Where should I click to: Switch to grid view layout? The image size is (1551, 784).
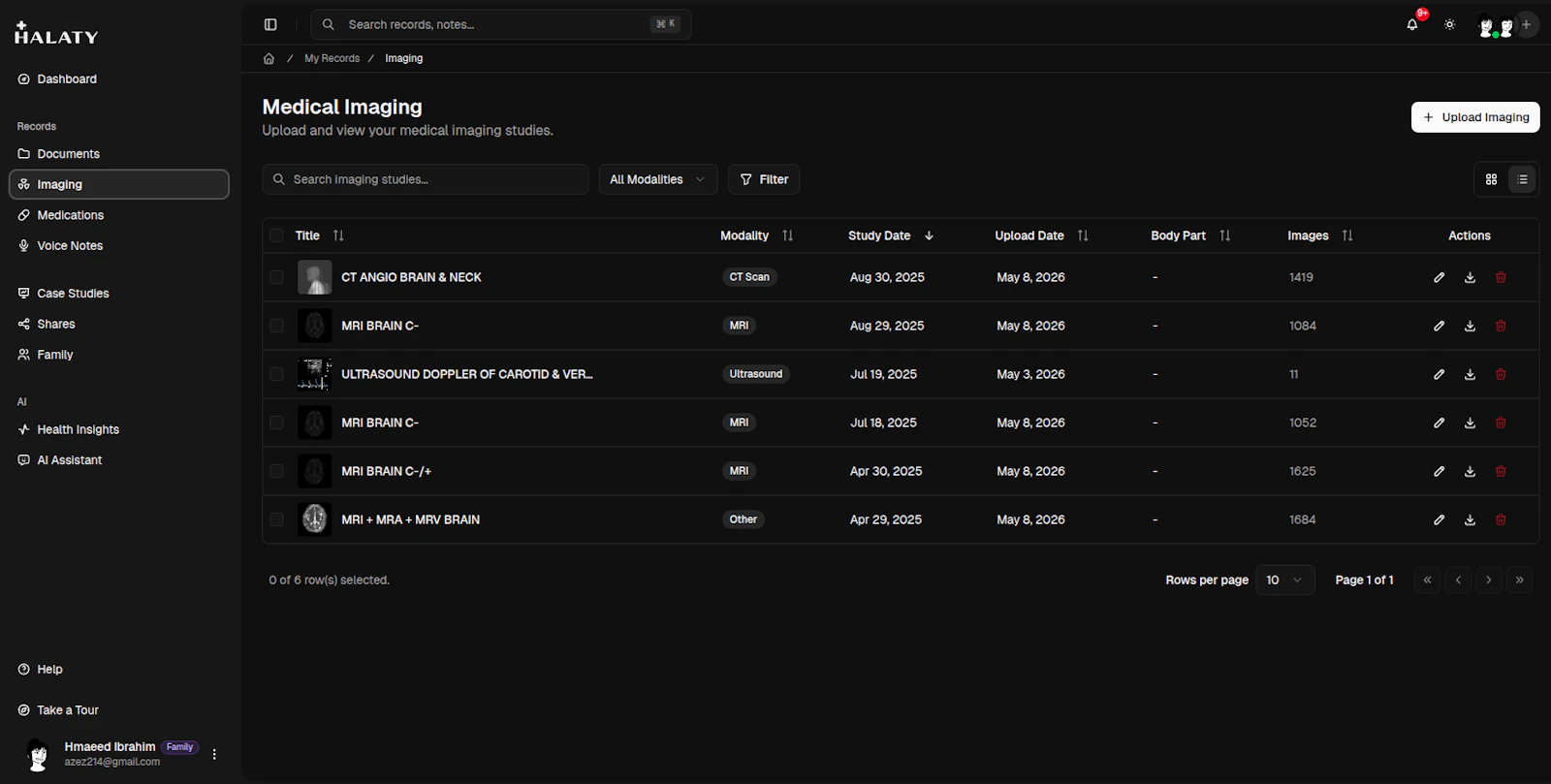[x=1491, y=179]
